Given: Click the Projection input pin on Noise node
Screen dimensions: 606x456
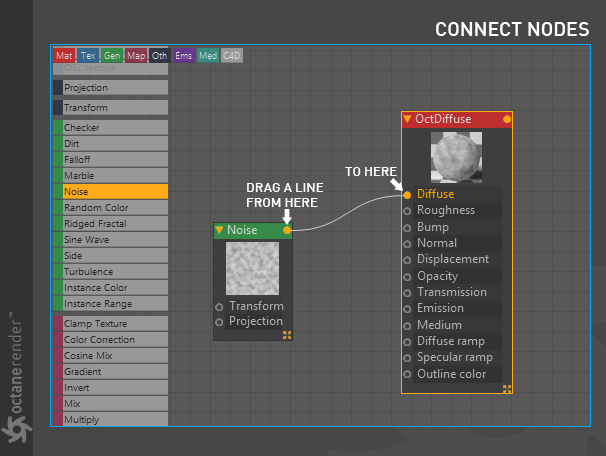Looking at the screenshot, I should point(219,322).
